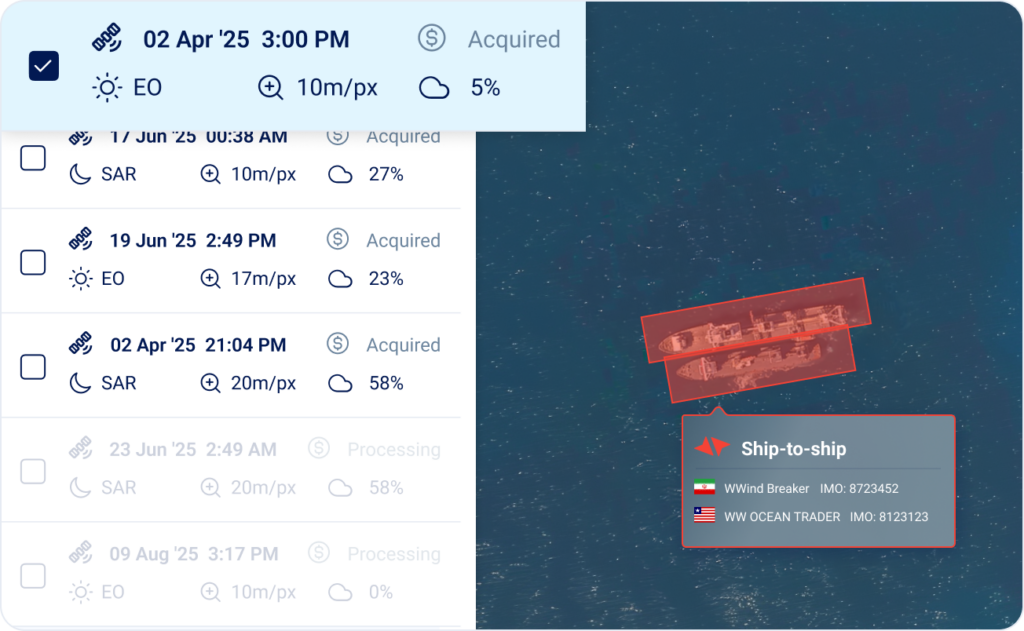This screenshot has width=1024, height=631.
Task: Click the moon SAR icon in 02 Apr 21:04 row
Action: pyautogui.click(x=80, y=383)
